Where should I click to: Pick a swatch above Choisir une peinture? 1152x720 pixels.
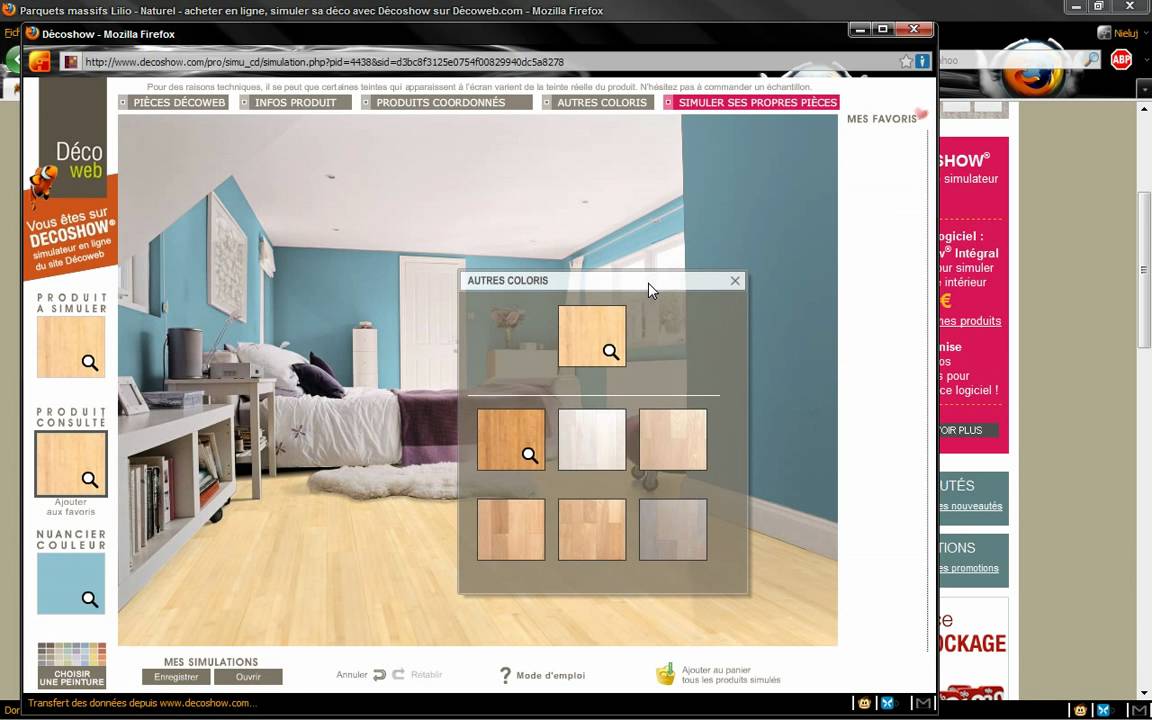coord(70,652)
